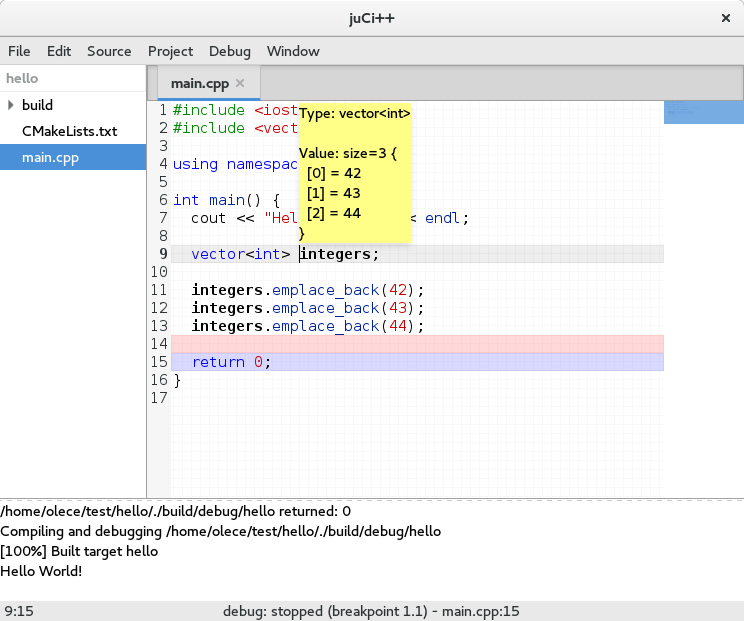This screenshot has height=621, width=744.
Task: Click the hello project folder header
Action: 22,78
